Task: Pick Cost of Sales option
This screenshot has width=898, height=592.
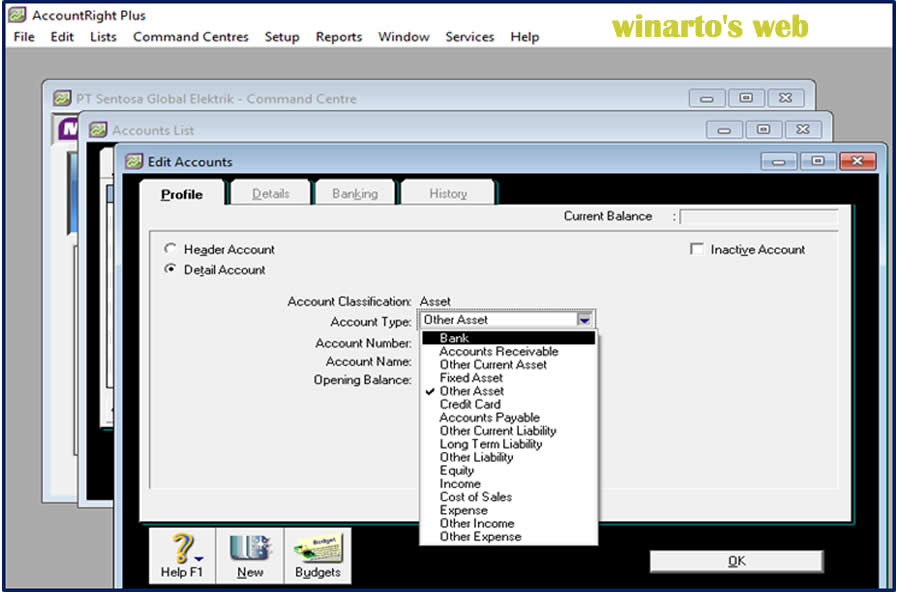Action: click(x=509, y=496)
